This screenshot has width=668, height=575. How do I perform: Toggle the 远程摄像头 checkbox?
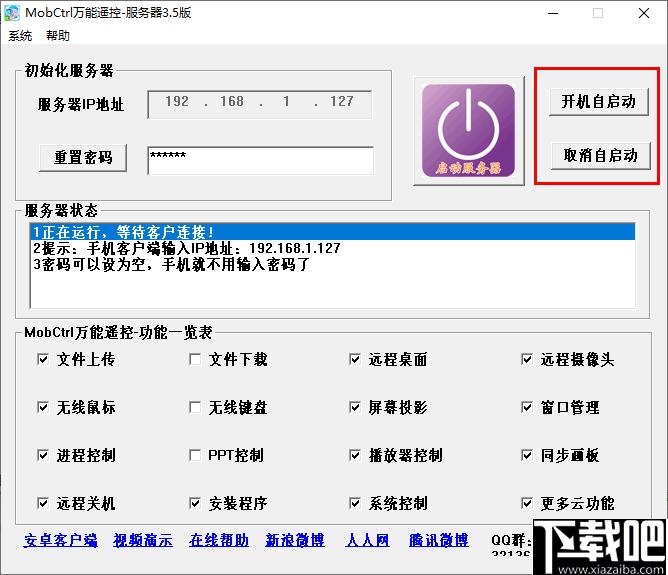(527, 359)
